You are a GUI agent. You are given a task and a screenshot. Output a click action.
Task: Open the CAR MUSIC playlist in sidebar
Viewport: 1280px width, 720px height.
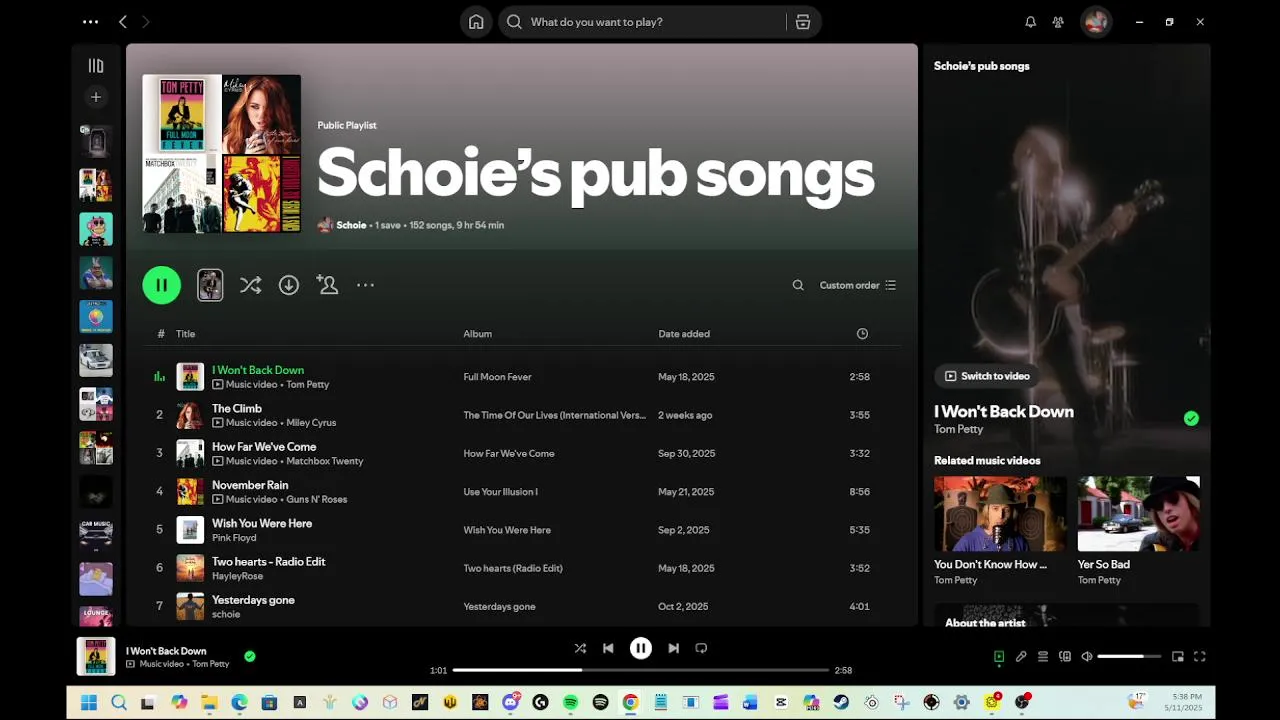pyautogui.click(x=96, y=534)
